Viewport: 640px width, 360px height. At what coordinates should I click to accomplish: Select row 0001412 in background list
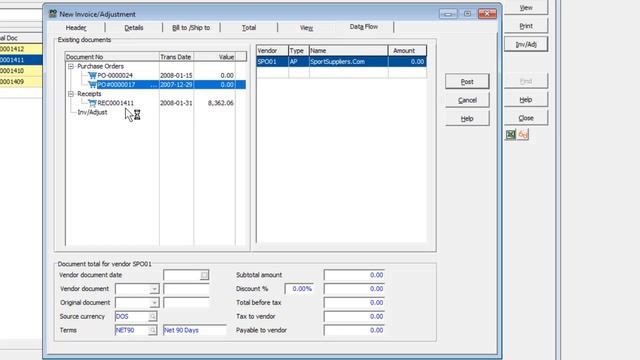point(21,49)
